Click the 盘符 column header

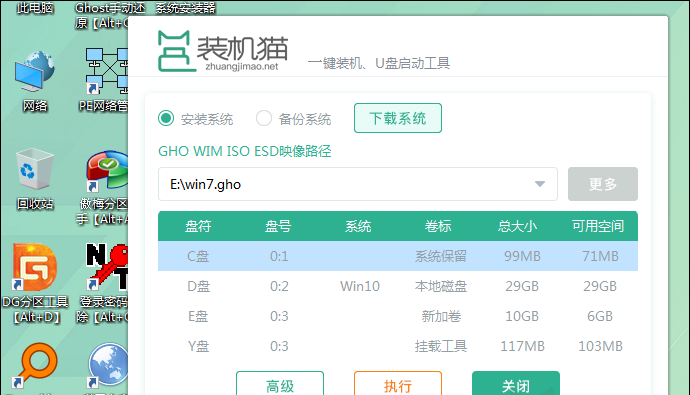click(198, 226)
